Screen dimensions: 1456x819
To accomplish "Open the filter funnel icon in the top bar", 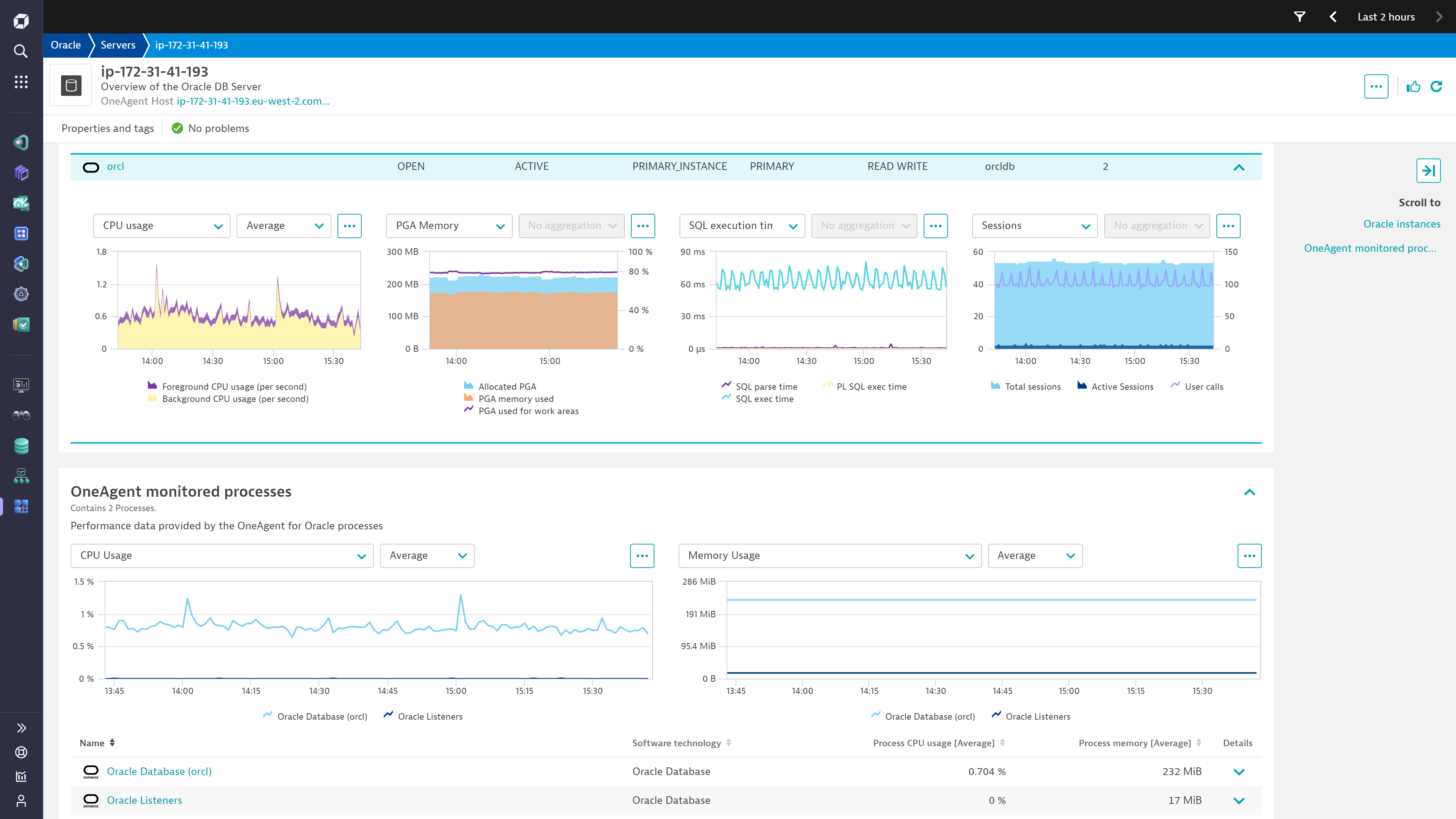I will click(x=1299, y=17).
